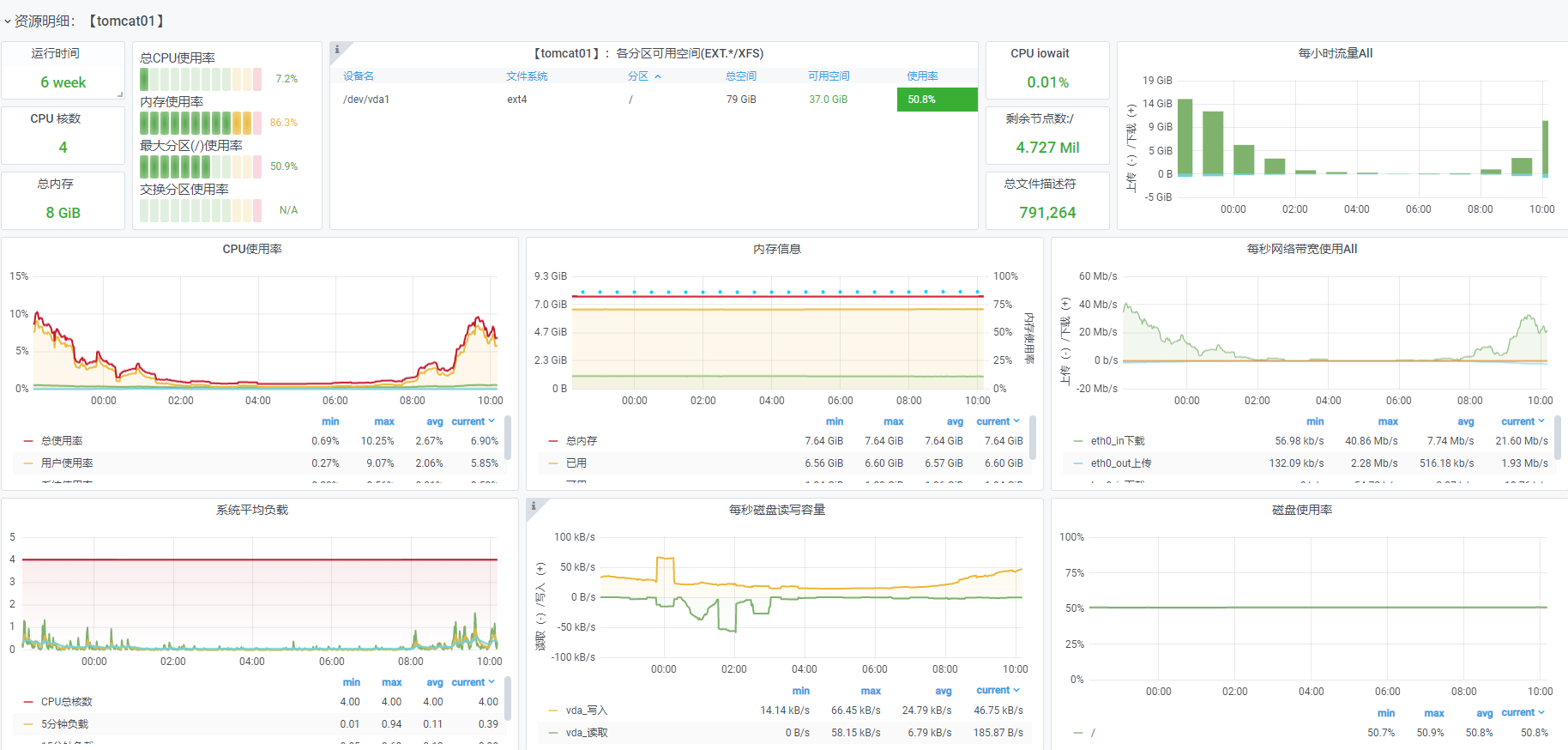This screenshot has height=750, width=1568.
Task: Open the 系统平均负载 panel title menu
Action: [252, 510]
